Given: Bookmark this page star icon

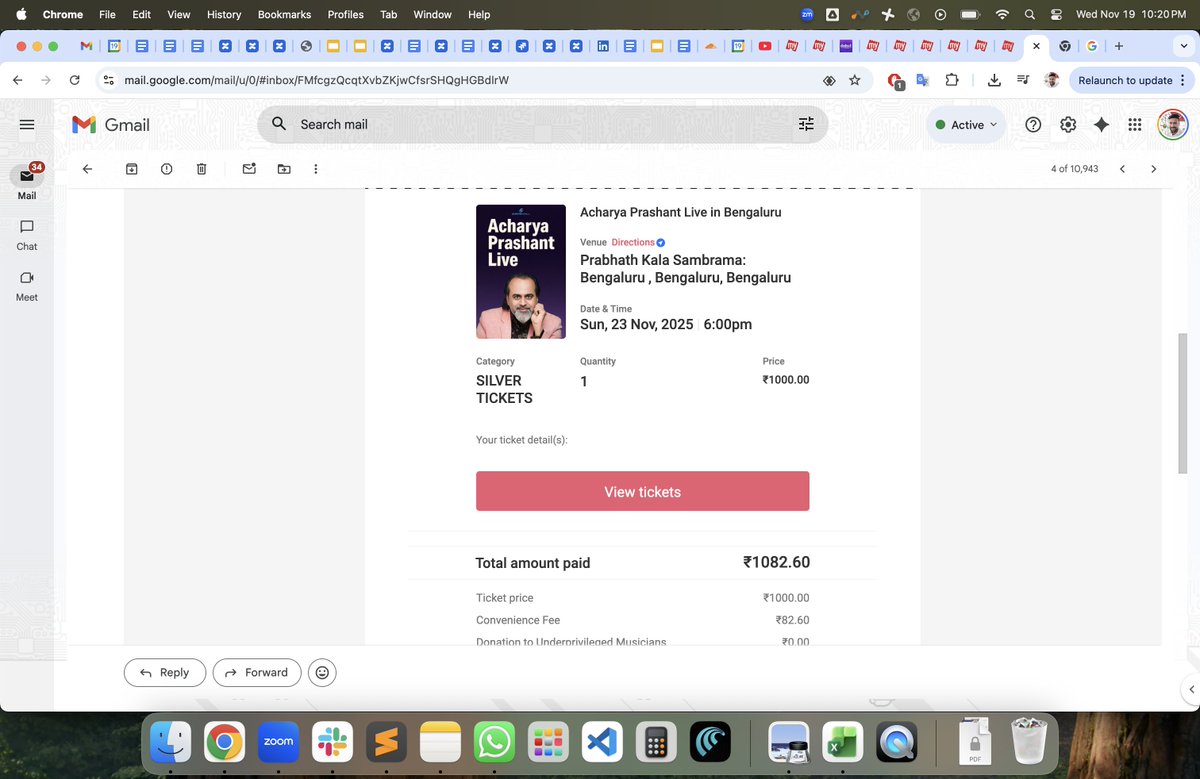Looking at the screenshot, I should tap(854, 80).
